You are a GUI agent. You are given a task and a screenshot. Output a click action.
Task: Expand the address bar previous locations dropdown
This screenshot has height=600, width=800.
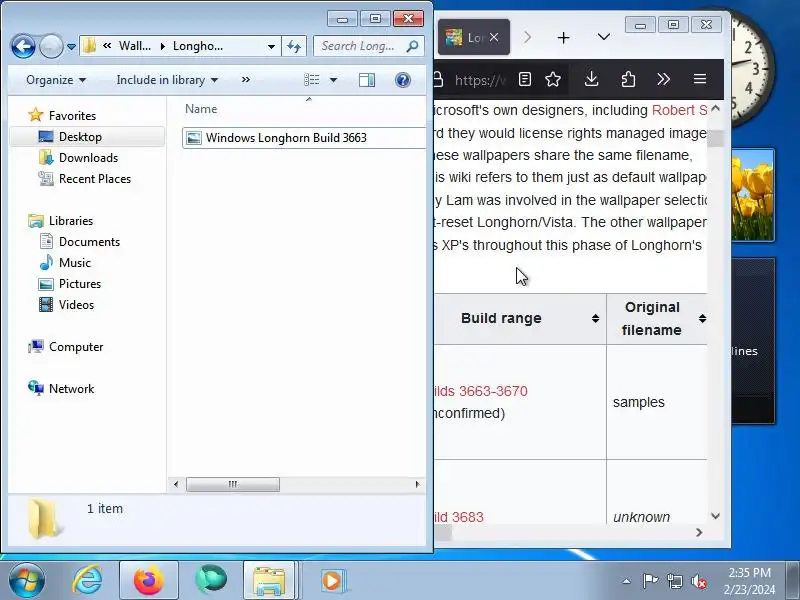pos(271,46)
